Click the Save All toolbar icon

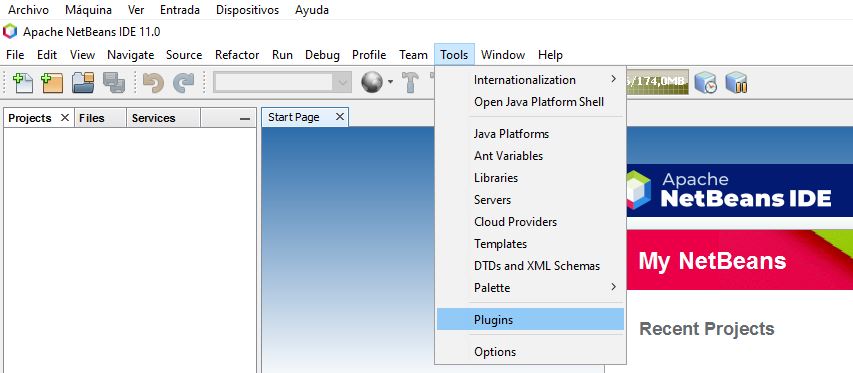point(114,83)
